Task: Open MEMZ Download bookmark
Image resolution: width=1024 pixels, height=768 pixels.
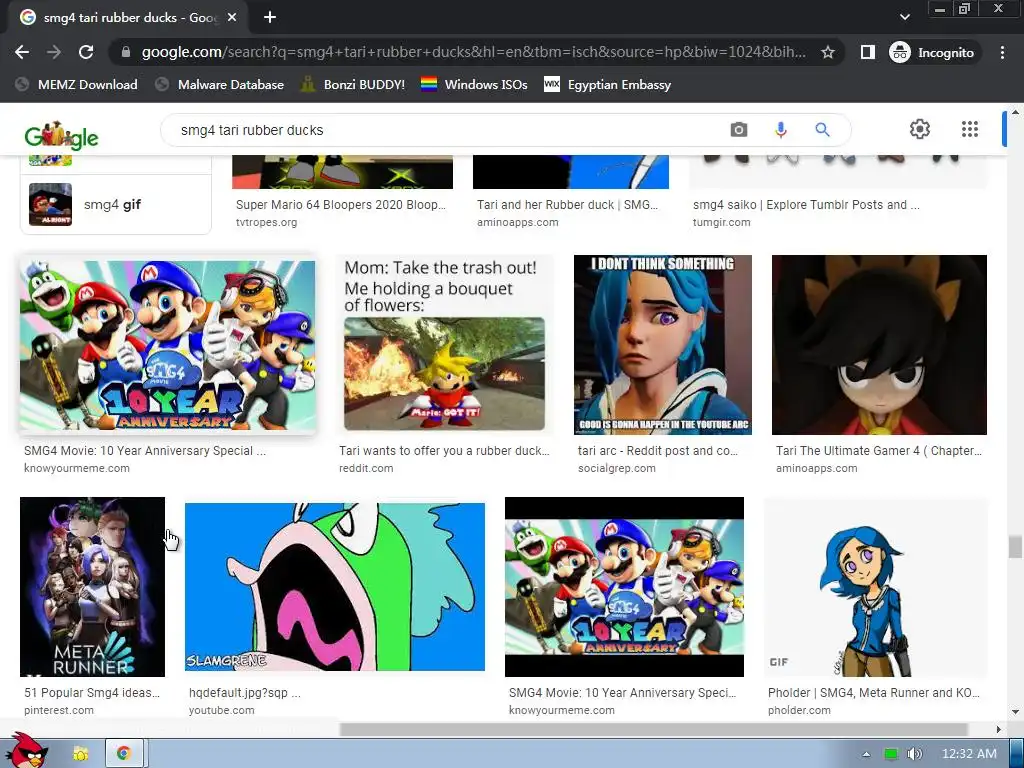Action: click(x=76, y=84)
